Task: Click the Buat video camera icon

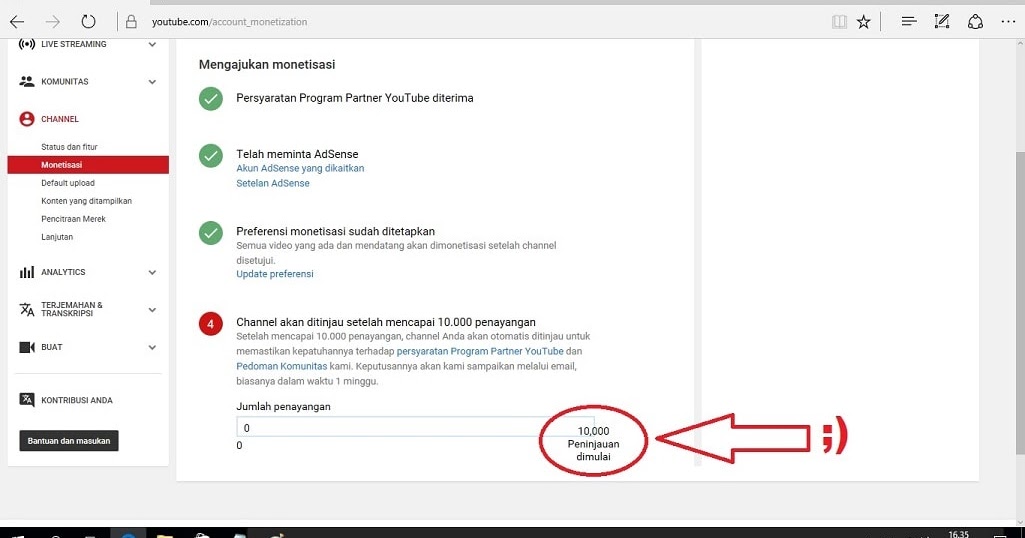Action: point(27,347)
